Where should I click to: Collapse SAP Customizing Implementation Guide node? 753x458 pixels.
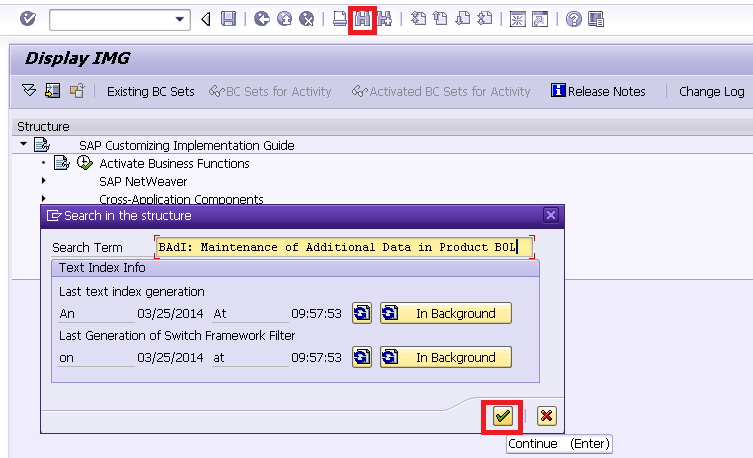pyautogui.click(x=23, y=144)
